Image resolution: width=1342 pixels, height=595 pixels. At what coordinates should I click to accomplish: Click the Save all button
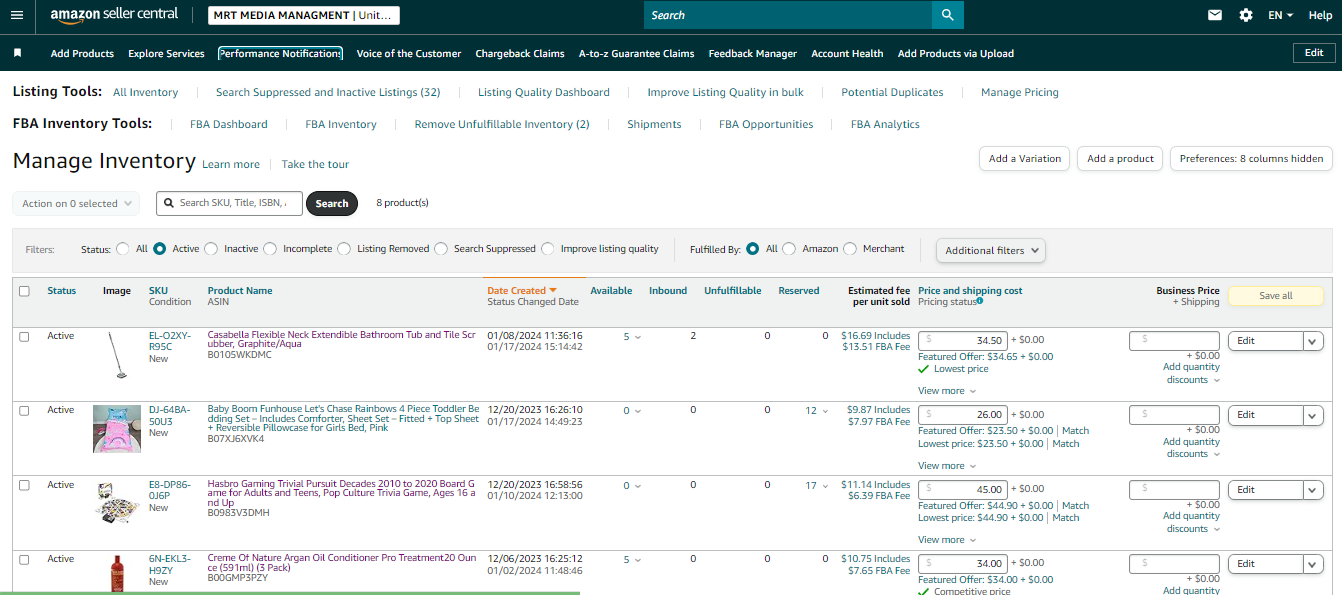[x=1275, y=296]
